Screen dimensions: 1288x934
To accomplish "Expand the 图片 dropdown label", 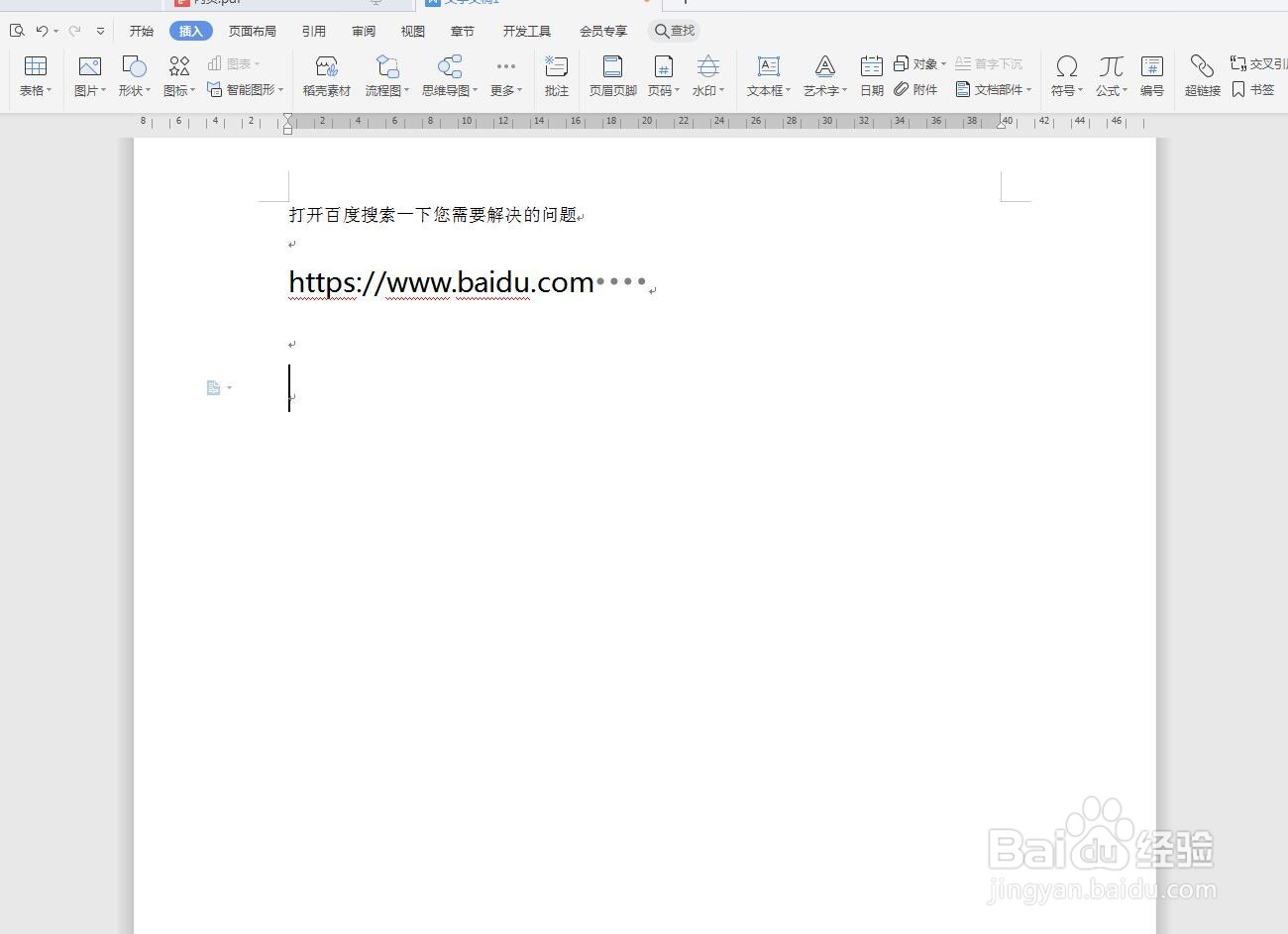I will coord(90,90).
